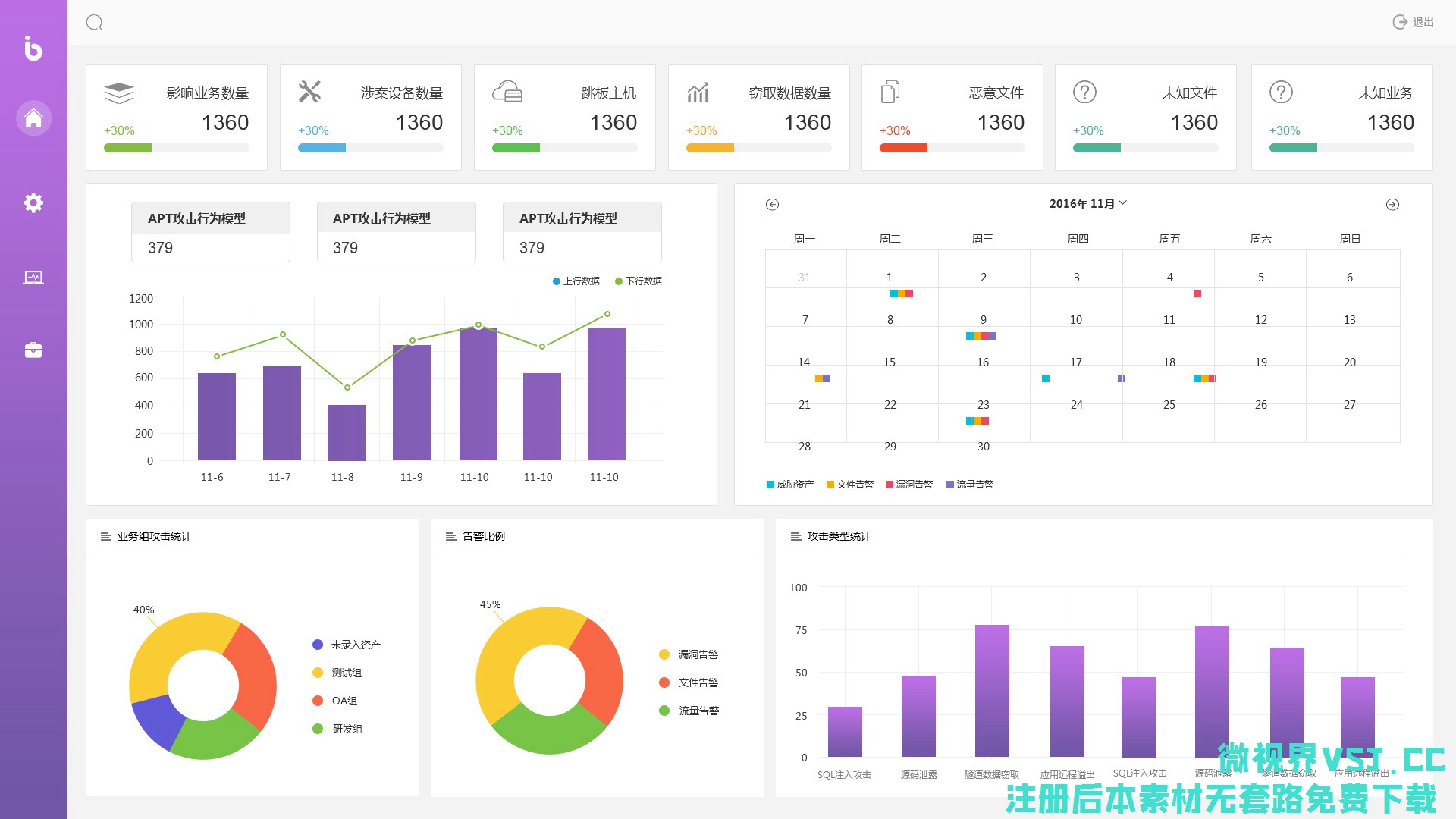Click the search magnifier icon

pyautogui.click(x=94, y=23)
